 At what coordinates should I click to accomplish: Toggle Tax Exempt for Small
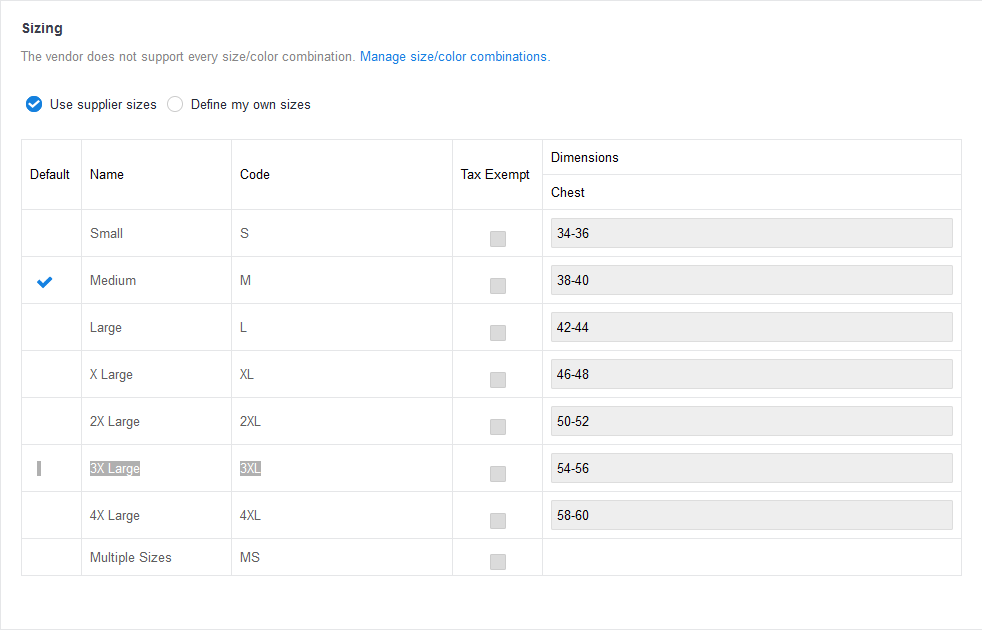(497, 238)
